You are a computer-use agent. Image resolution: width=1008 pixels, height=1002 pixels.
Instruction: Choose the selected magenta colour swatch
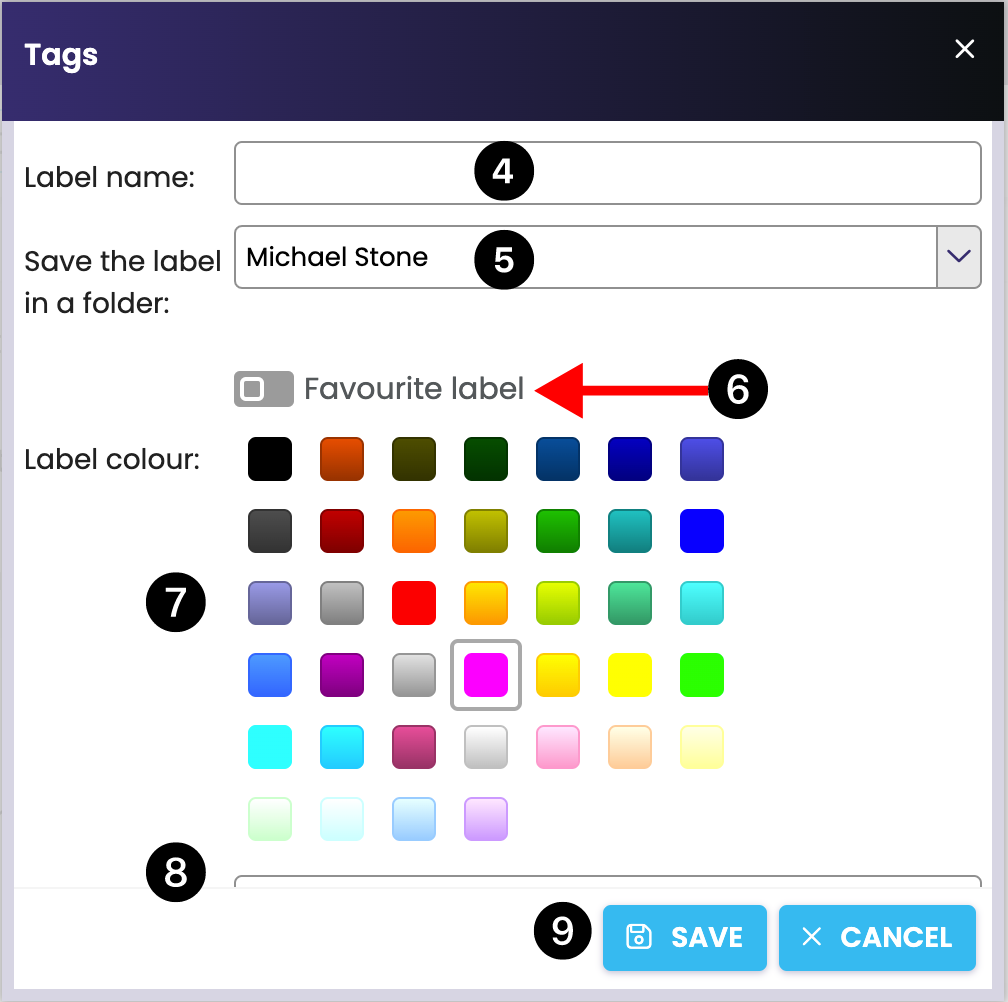pos(486,675)
